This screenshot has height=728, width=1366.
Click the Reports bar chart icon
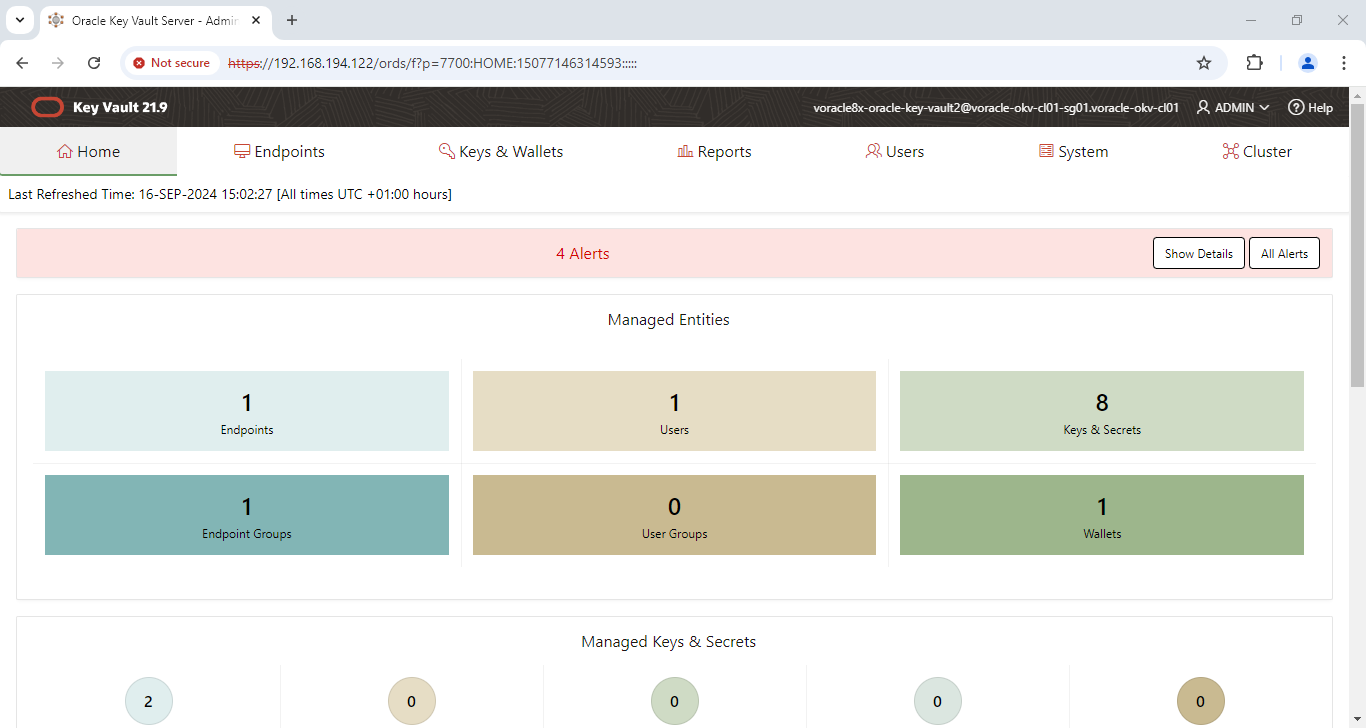click(x=685, y=152)
